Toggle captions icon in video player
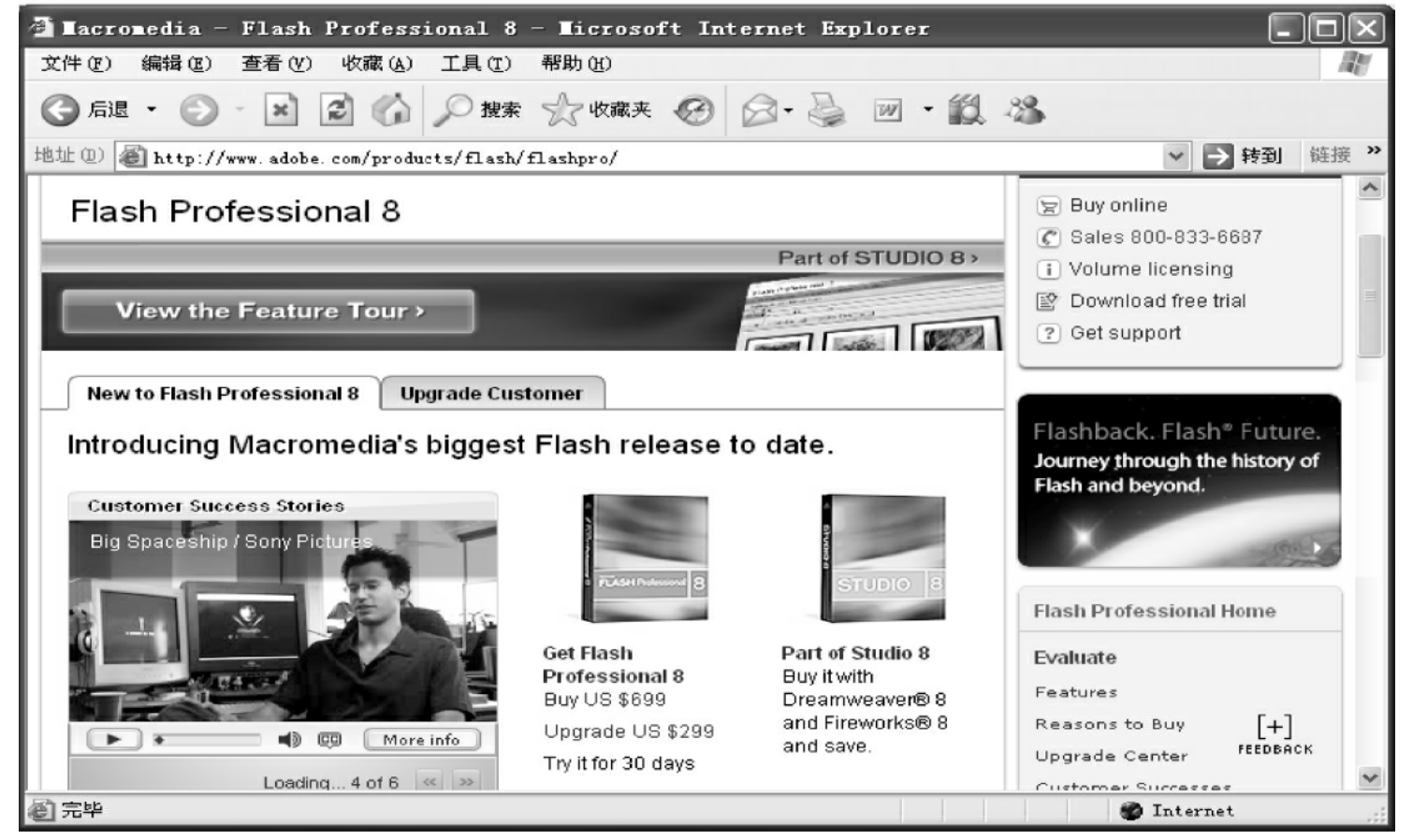 329,740
